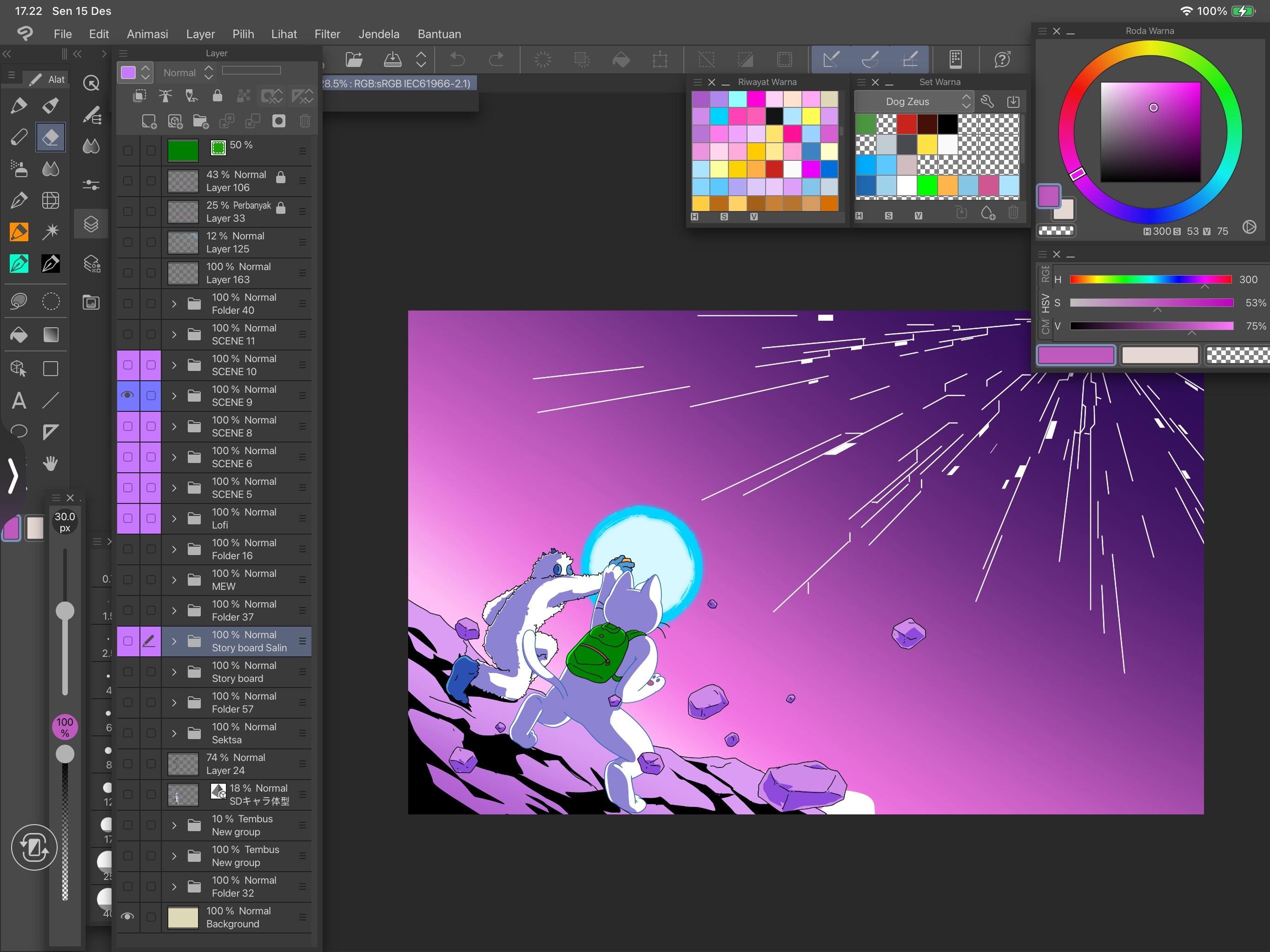Select the Hand move tool

pyautogui.click(x=51, y=463)
